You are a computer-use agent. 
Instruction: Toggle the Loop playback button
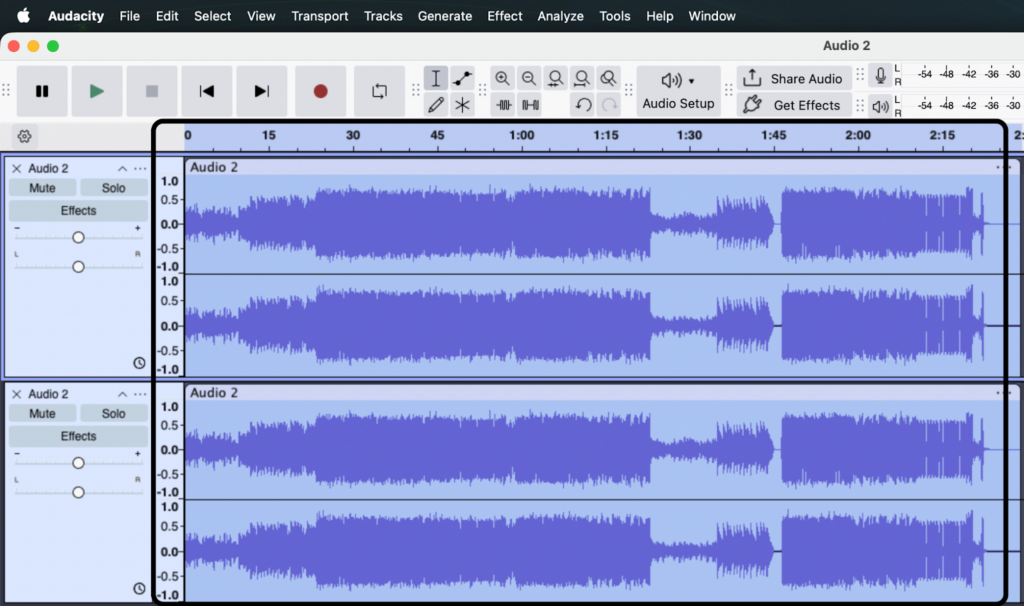point(379,91)
